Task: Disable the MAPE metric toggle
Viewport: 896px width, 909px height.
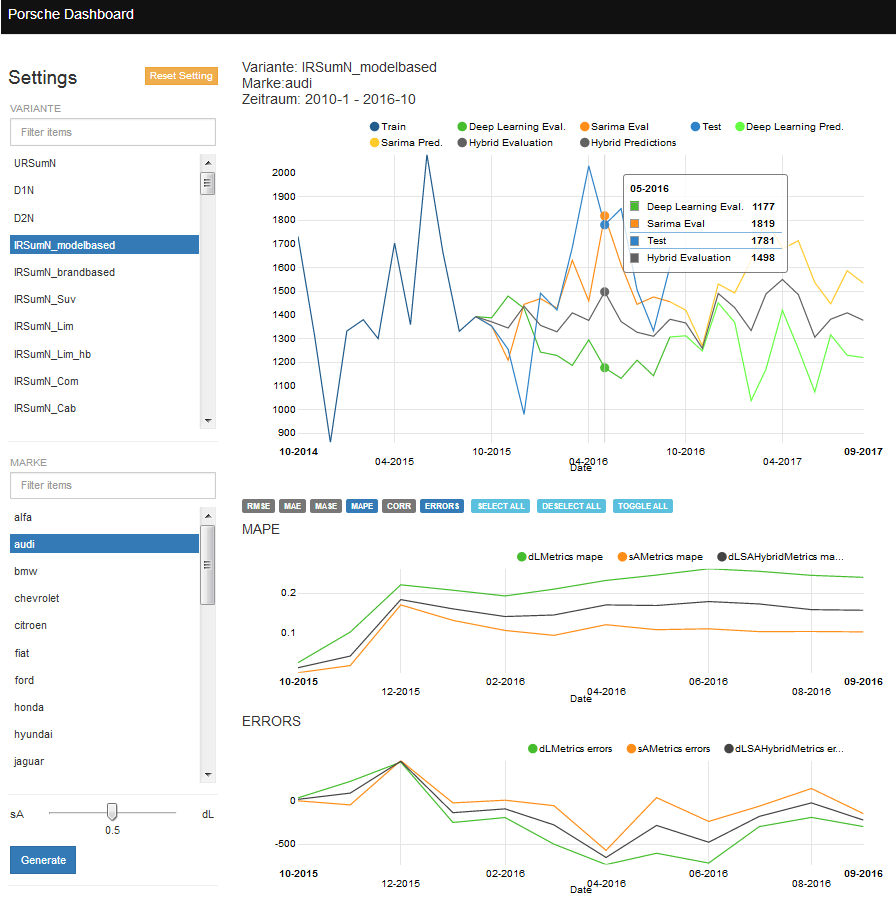Action: pyautogui.click(x=362, y=506)
